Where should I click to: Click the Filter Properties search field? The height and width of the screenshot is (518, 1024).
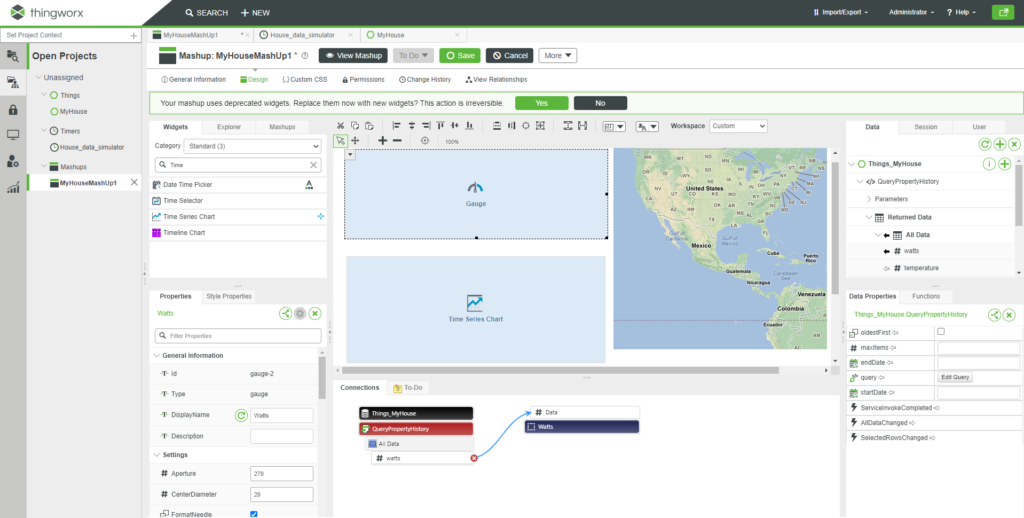pos(238,336)
